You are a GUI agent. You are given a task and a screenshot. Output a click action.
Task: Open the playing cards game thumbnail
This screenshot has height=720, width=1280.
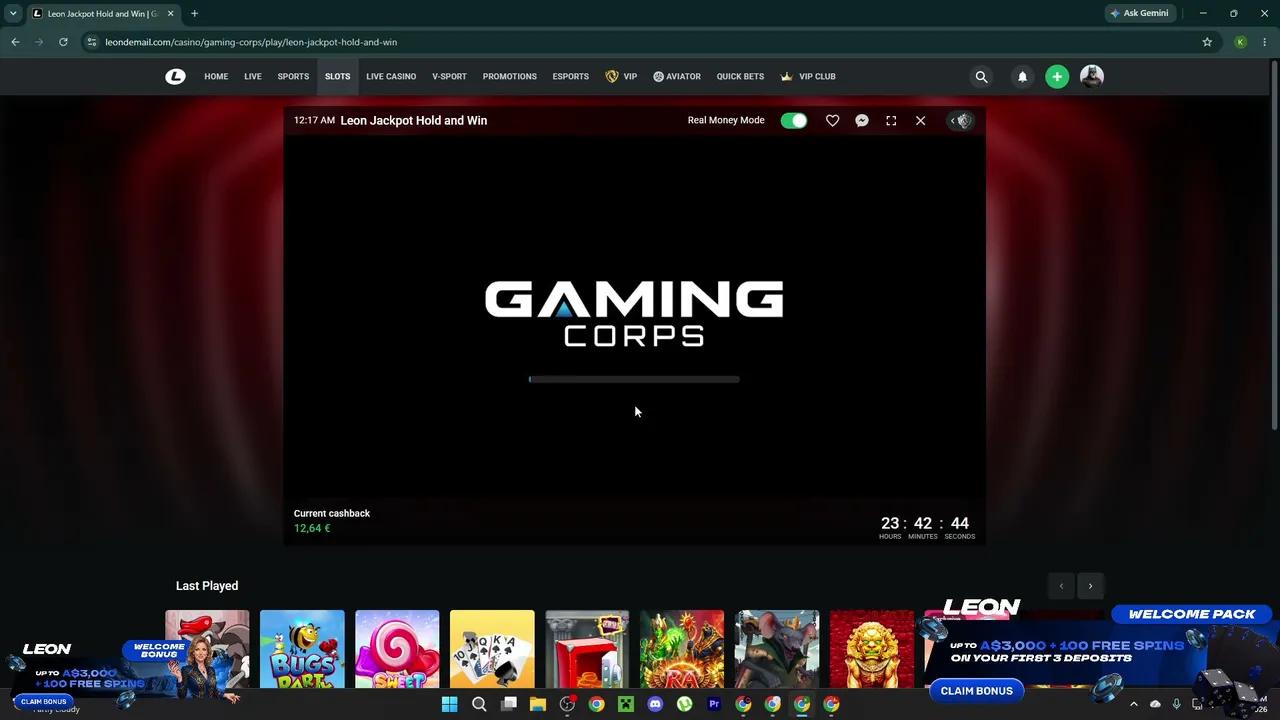[x=492, y=649]
